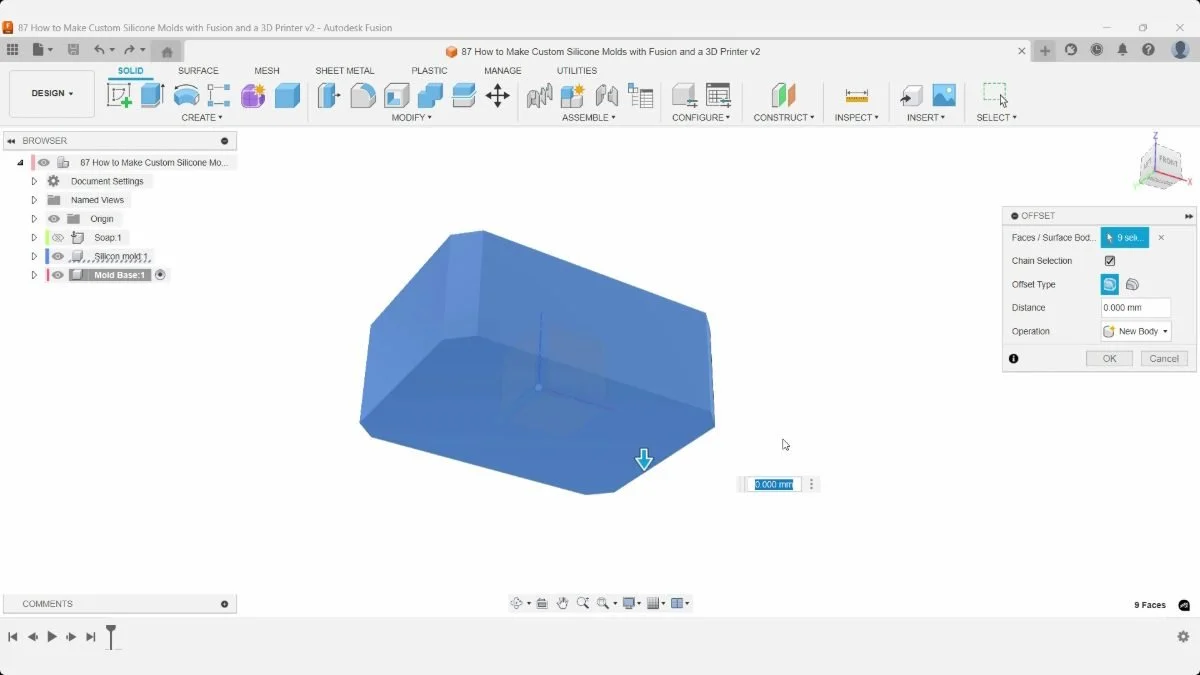Expand the Mold Base:1 node

(34, 275)
